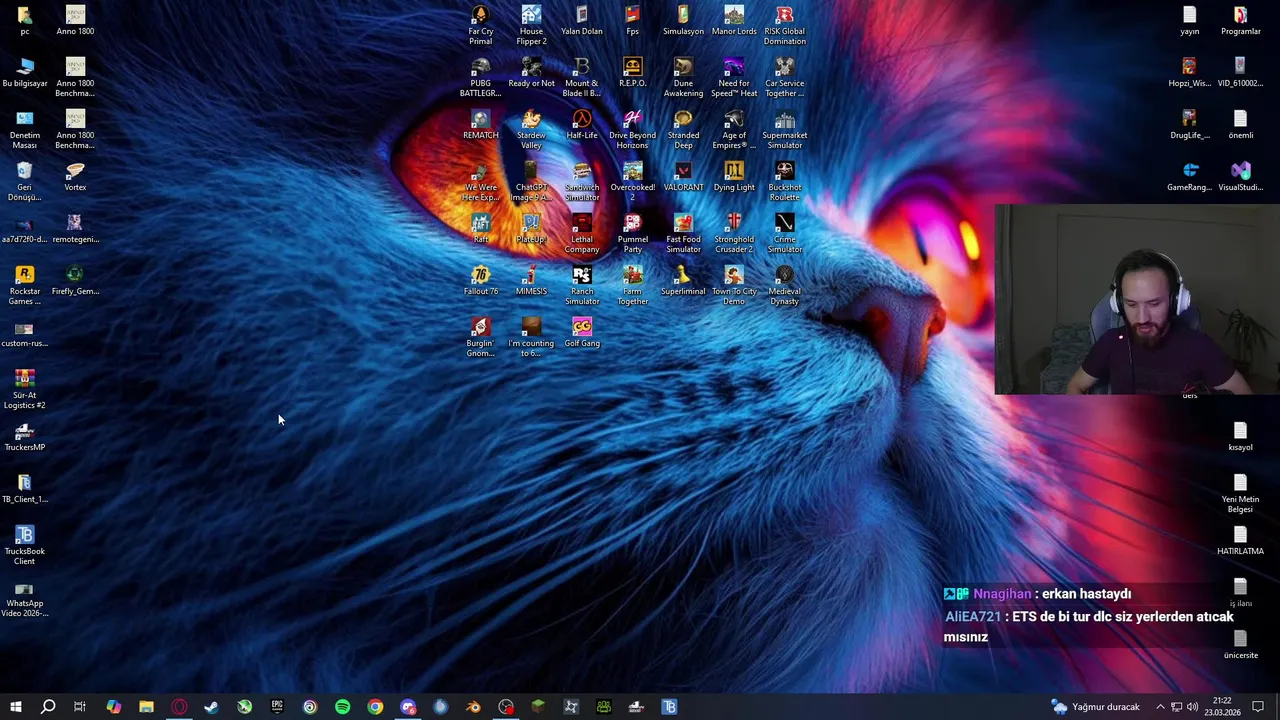
Task: Select the Bu bilgisayar desktop icon
Action: click(x=25, y=72)
